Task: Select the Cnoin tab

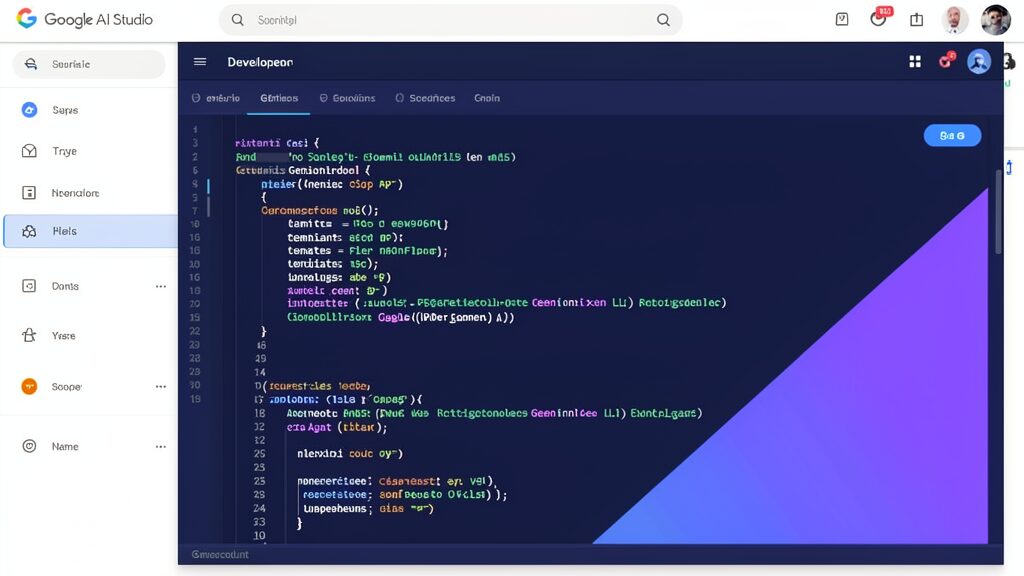Action: 487,98
